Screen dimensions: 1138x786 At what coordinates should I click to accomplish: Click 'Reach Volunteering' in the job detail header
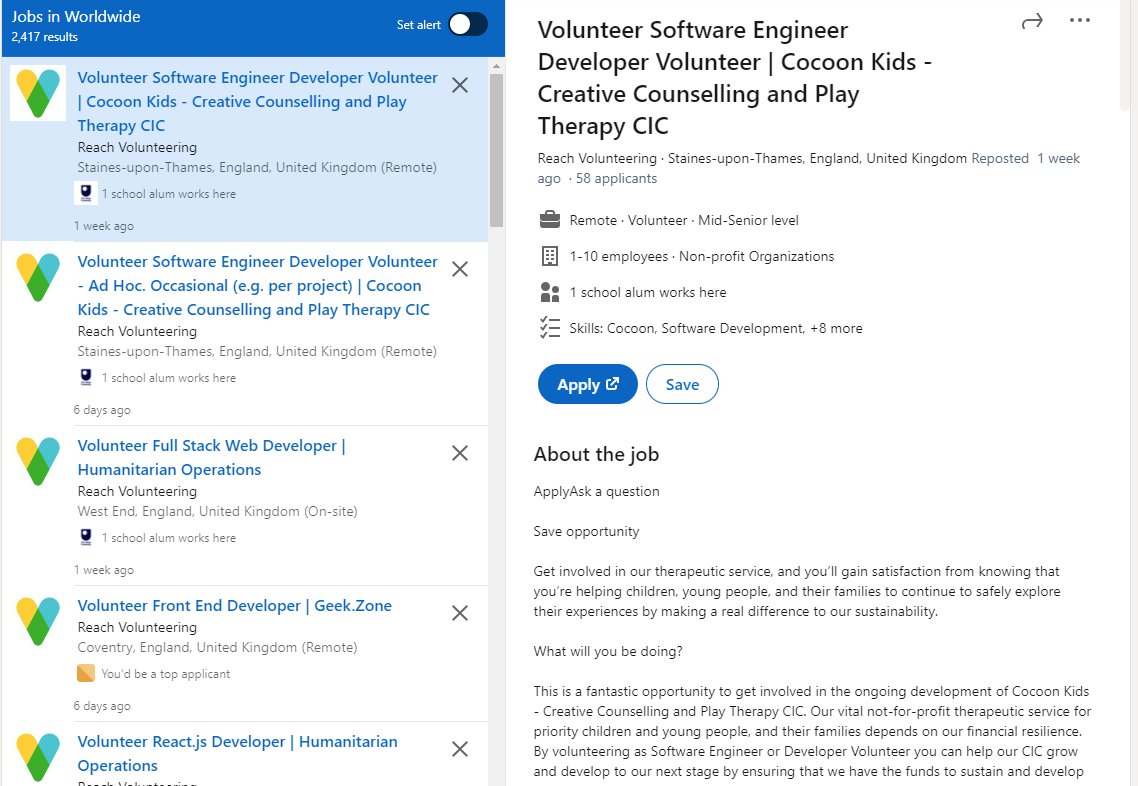click(597, 158)
